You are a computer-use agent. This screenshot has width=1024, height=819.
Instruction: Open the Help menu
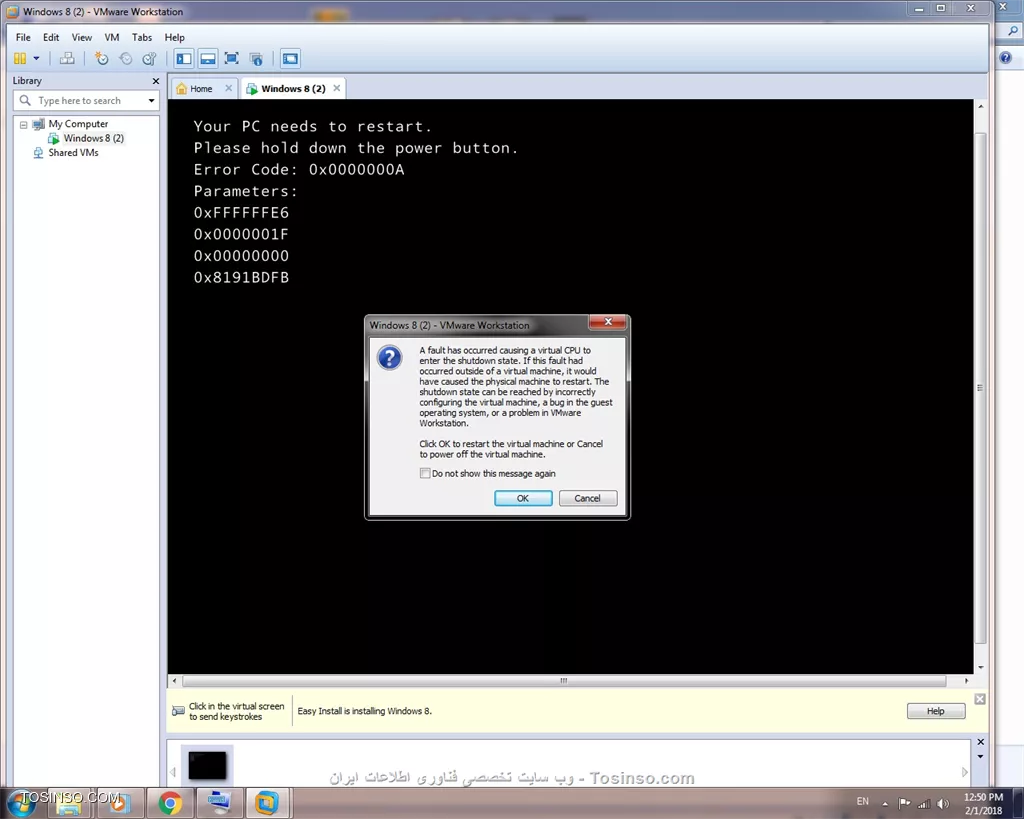(174, 37)
